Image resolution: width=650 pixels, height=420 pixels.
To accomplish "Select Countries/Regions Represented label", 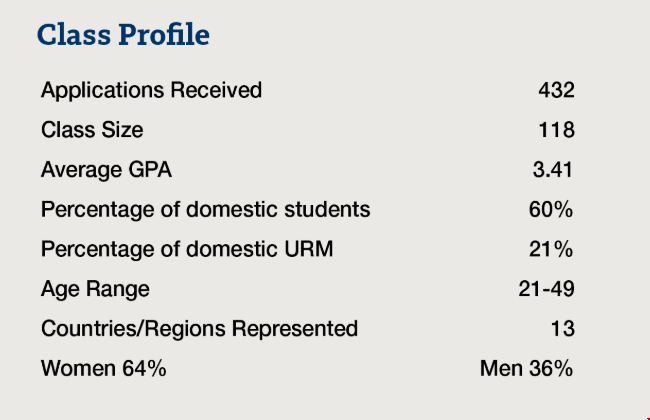I will tap(199, 328).
